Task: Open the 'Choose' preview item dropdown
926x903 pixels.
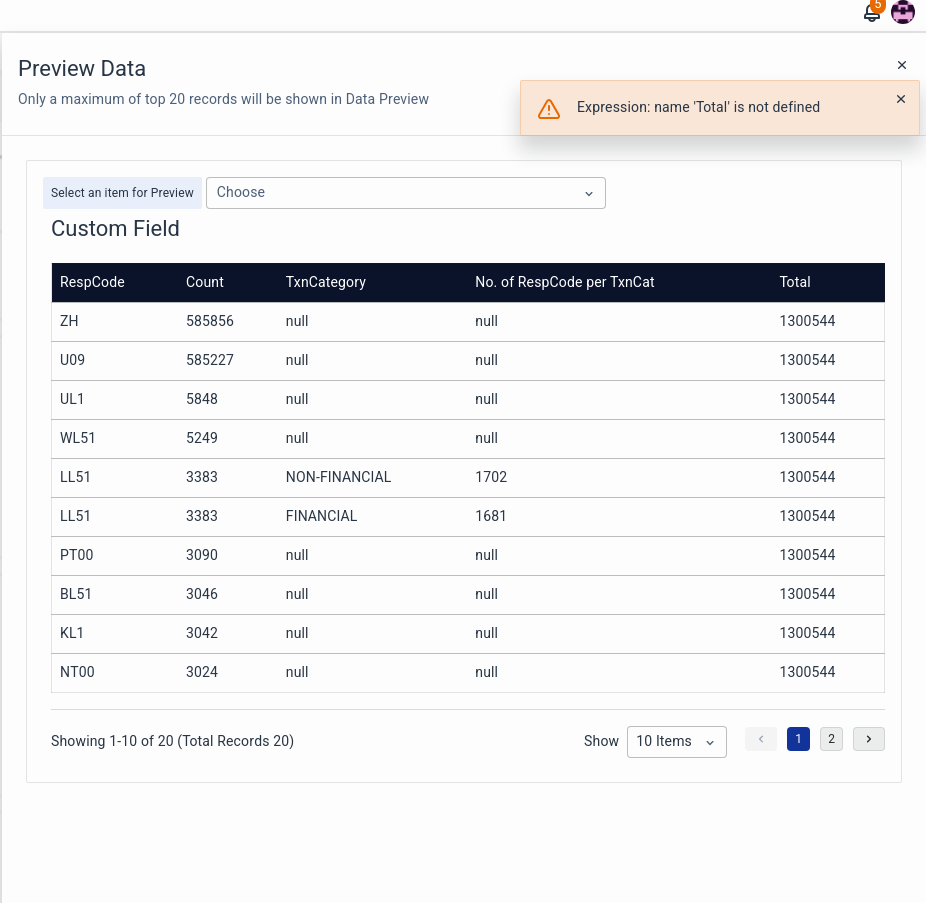Action: pyautogui.click(x=405, y=193)
